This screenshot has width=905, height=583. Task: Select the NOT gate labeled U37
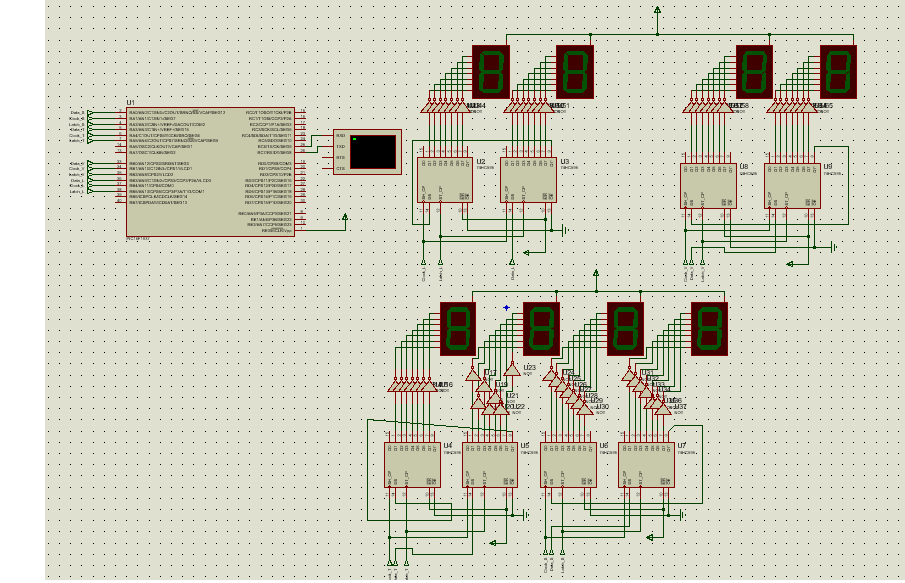(x=663, y=409)
